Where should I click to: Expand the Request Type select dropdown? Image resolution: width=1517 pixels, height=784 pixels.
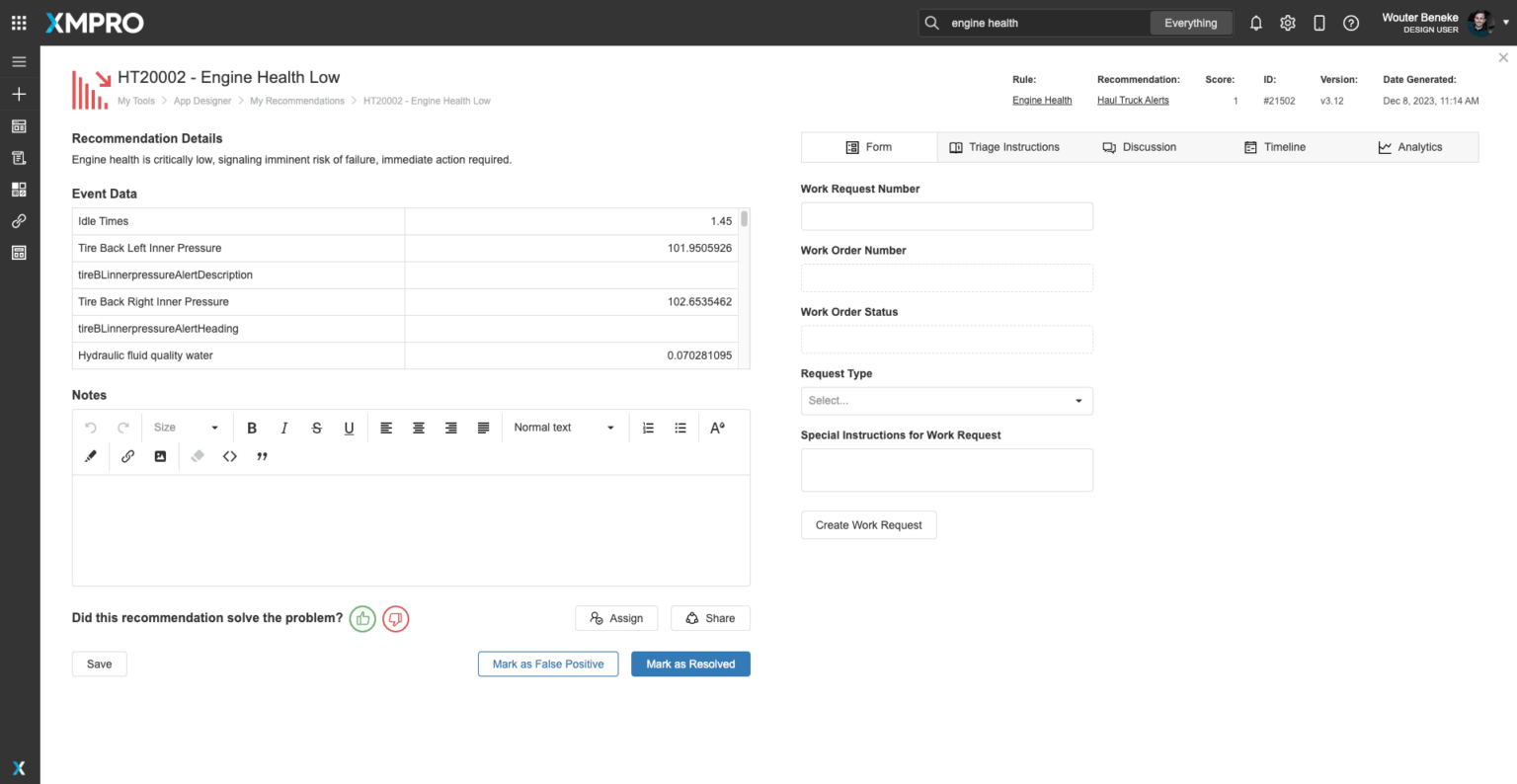(946, 401)
